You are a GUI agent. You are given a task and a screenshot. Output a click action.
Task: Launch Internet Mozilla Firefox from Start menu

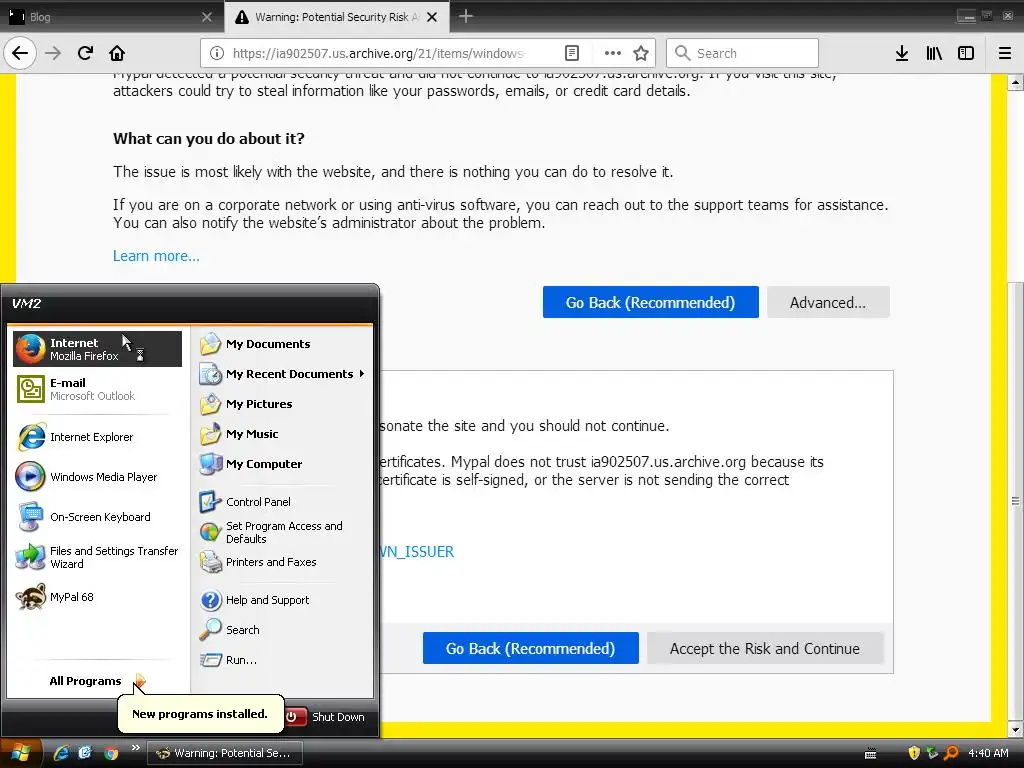(97, 349)
